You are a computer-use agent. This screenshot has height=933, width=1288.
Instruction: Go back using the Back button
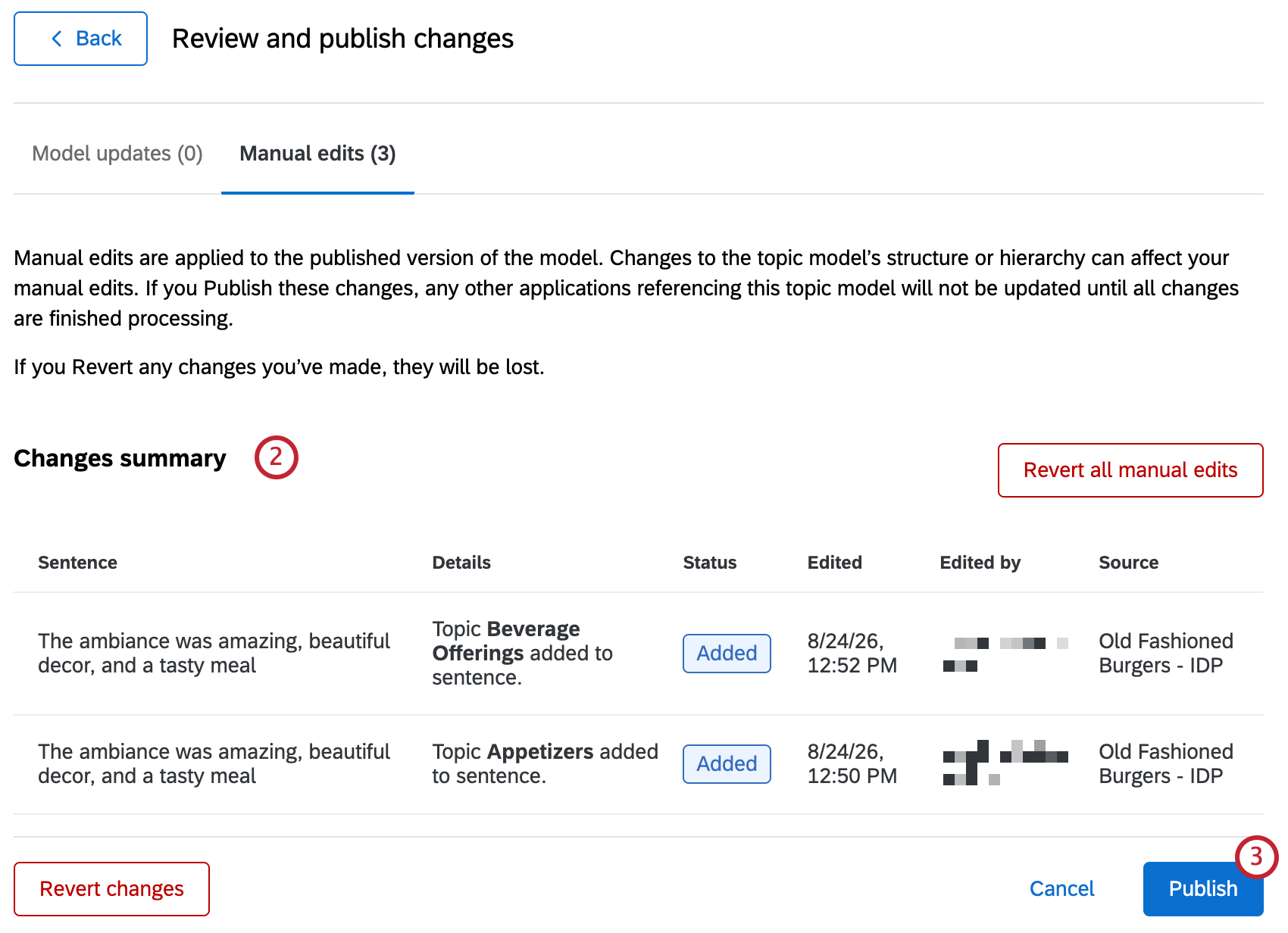click(x=80, y=39)
